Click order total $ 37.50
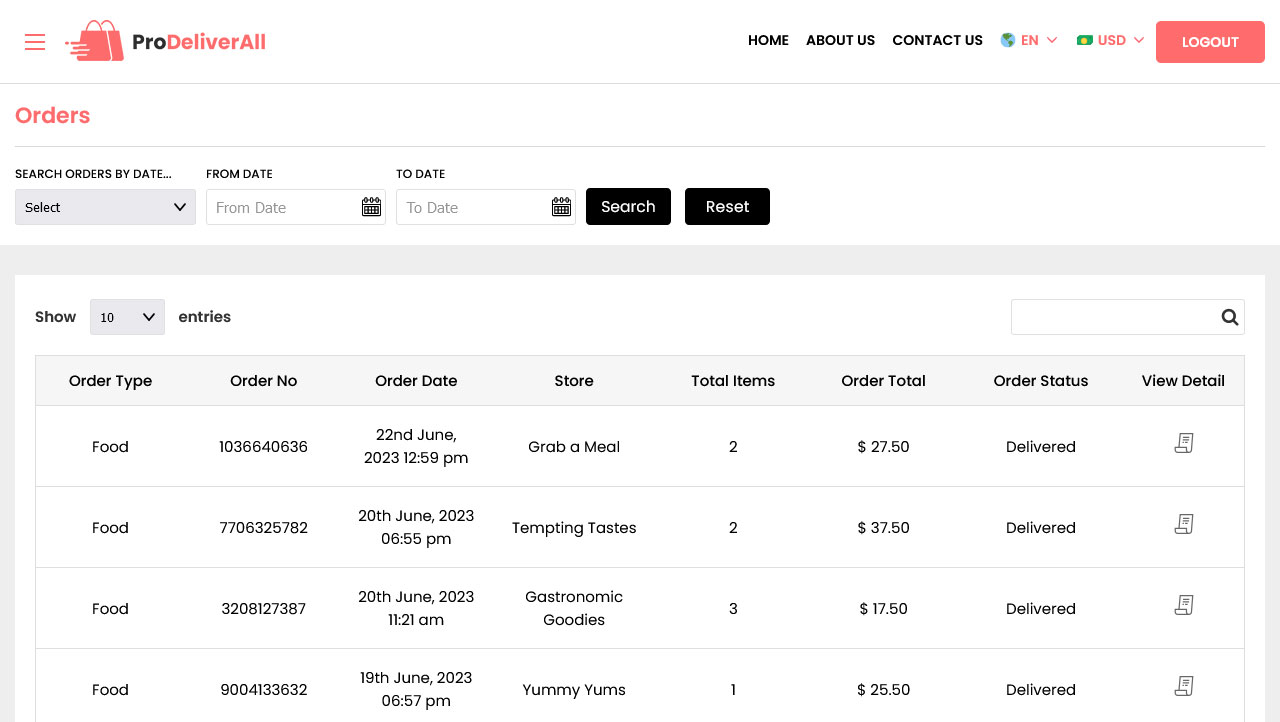 [883, 528]
